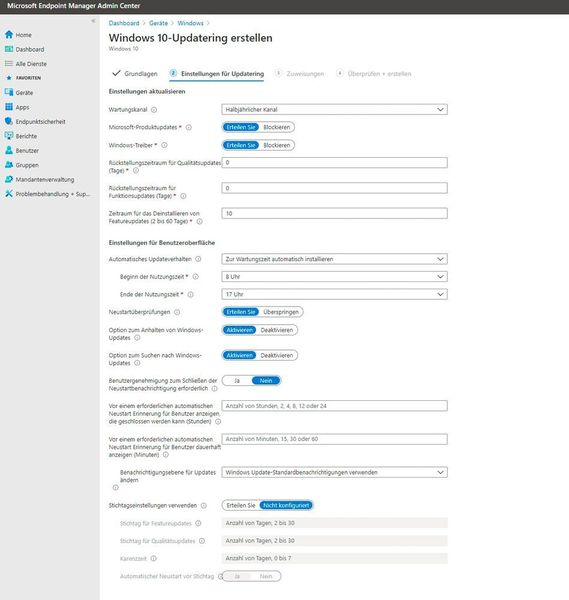The image size is (569, 600).
Task: Show info icon for Neustartüberprüfungen
Action: 177,312
